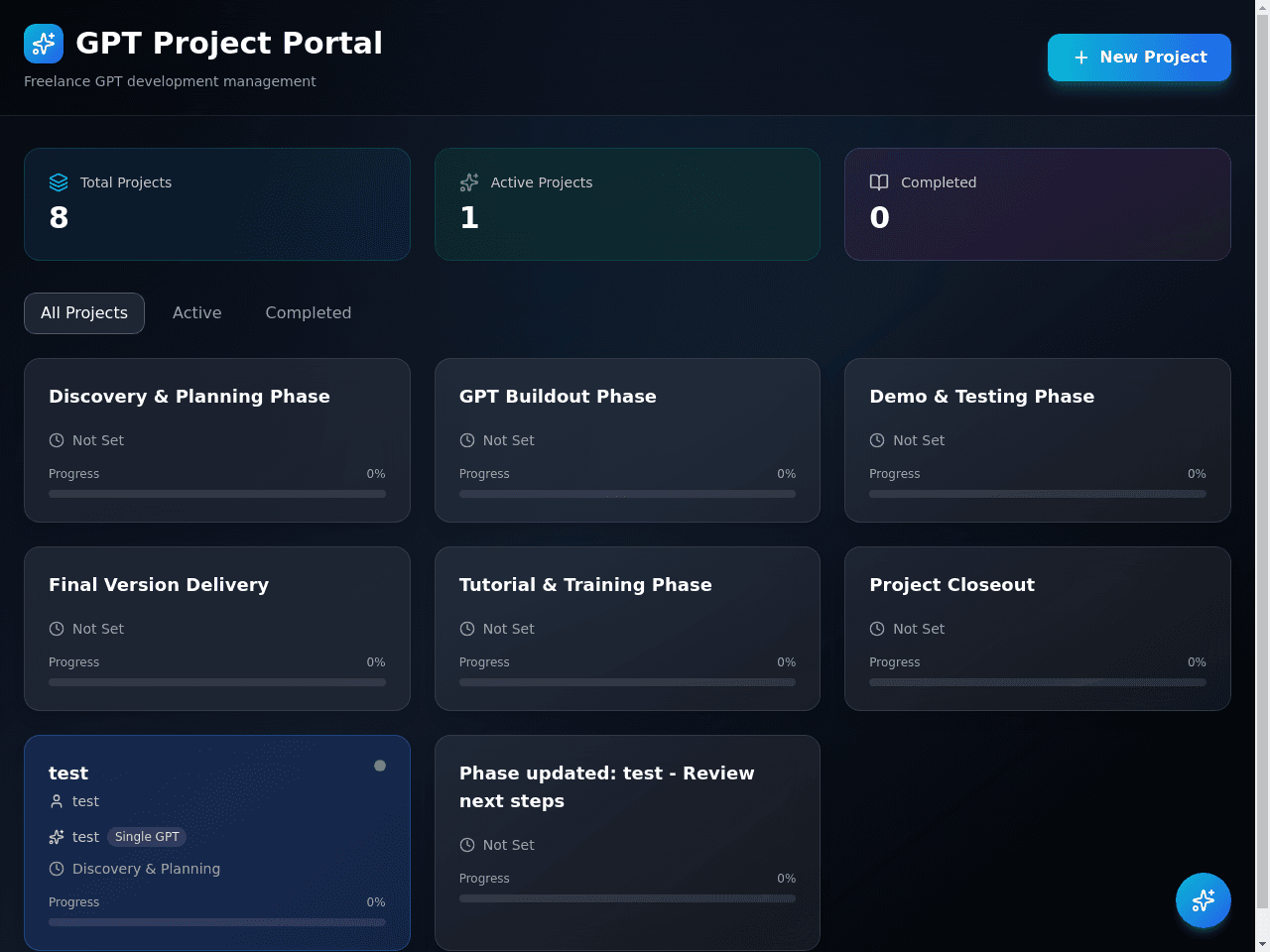Click the Project Closeout progress bar
Screen dimensions: 1270x952
1038,682
